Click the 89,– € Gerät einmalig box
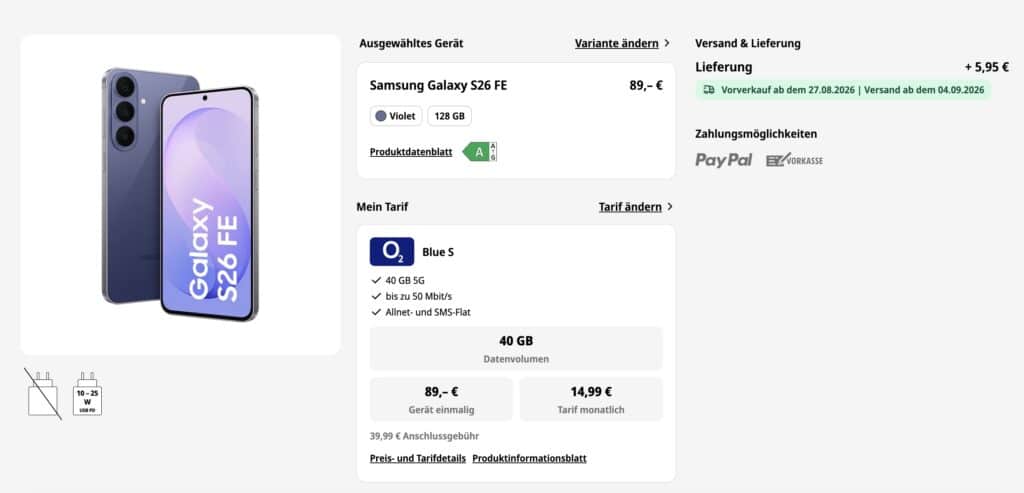This screenshot has width=1024, height=493. [x=441, y=400]
